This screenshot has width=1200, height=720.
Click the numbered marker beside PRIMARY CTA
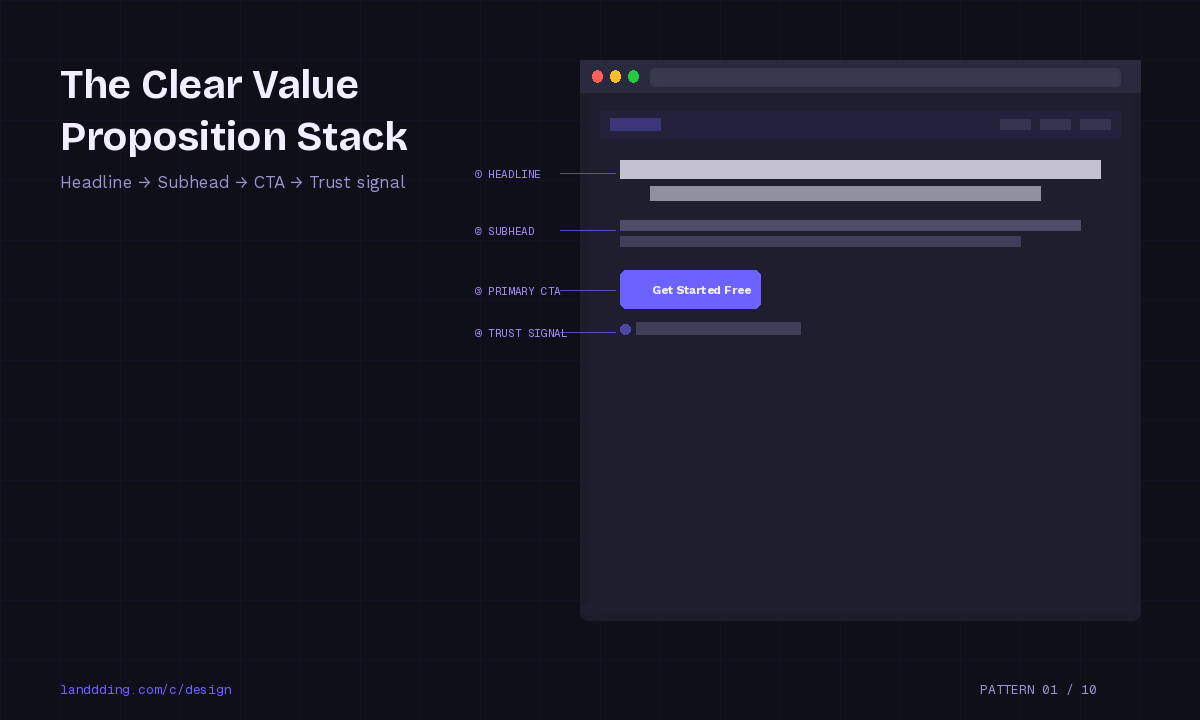tap(477, 291)
